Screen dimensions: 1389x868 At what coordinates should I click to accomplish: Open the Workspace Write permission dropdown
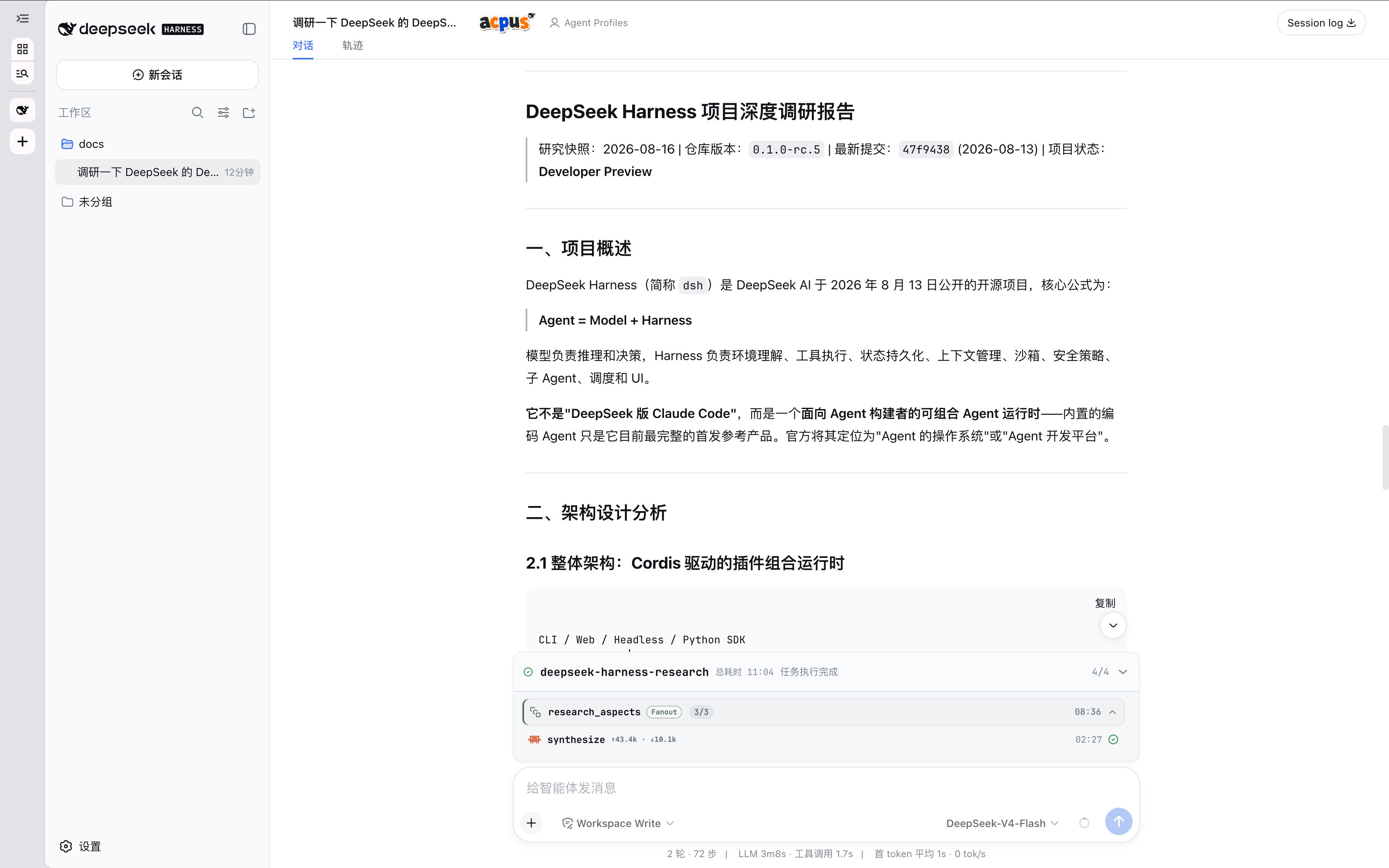click(x=618, y=823)
